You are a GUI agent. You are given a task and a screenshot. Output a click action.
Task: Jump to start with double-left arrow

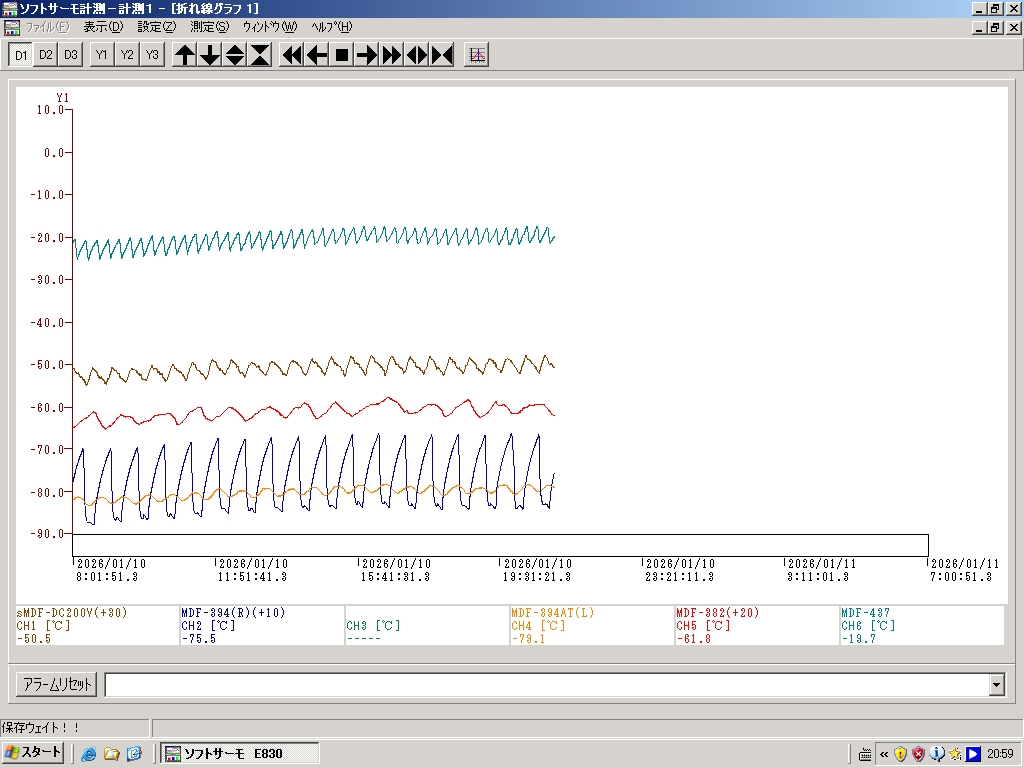(292, 55)
